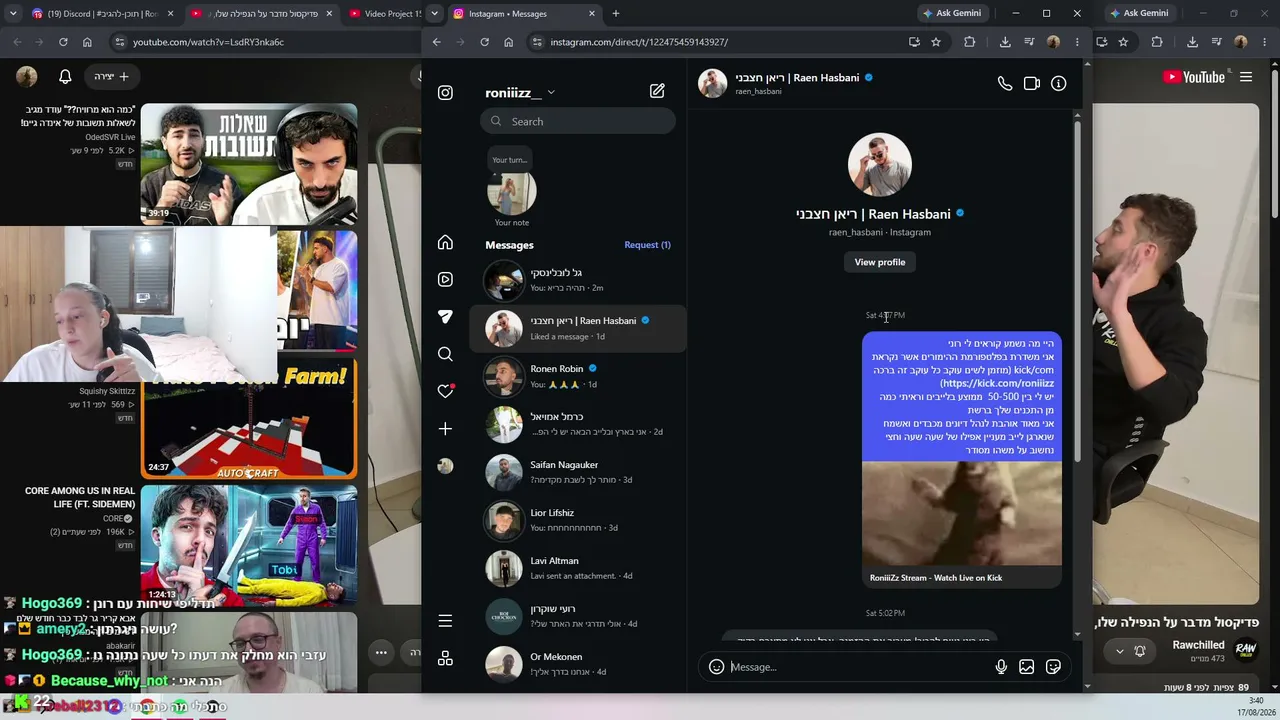The height and width of the screenshot is (720, 1280).
Task: Open Instagram home from the sidebar
Action: coord(445,243)
